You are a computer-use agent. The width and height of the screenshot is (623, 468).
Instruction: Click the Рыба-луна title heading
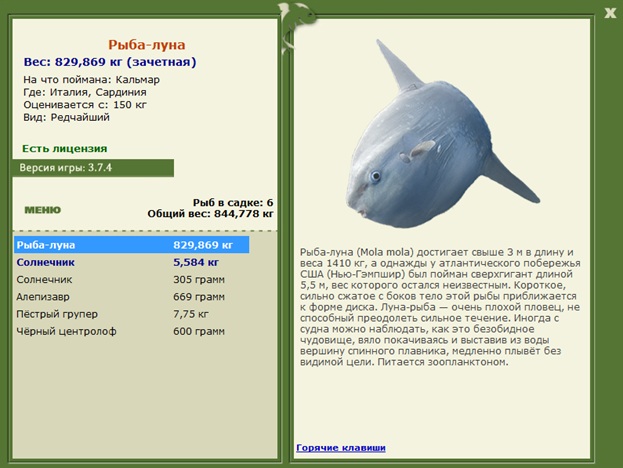pyautogui.click(x=146, y=45)
